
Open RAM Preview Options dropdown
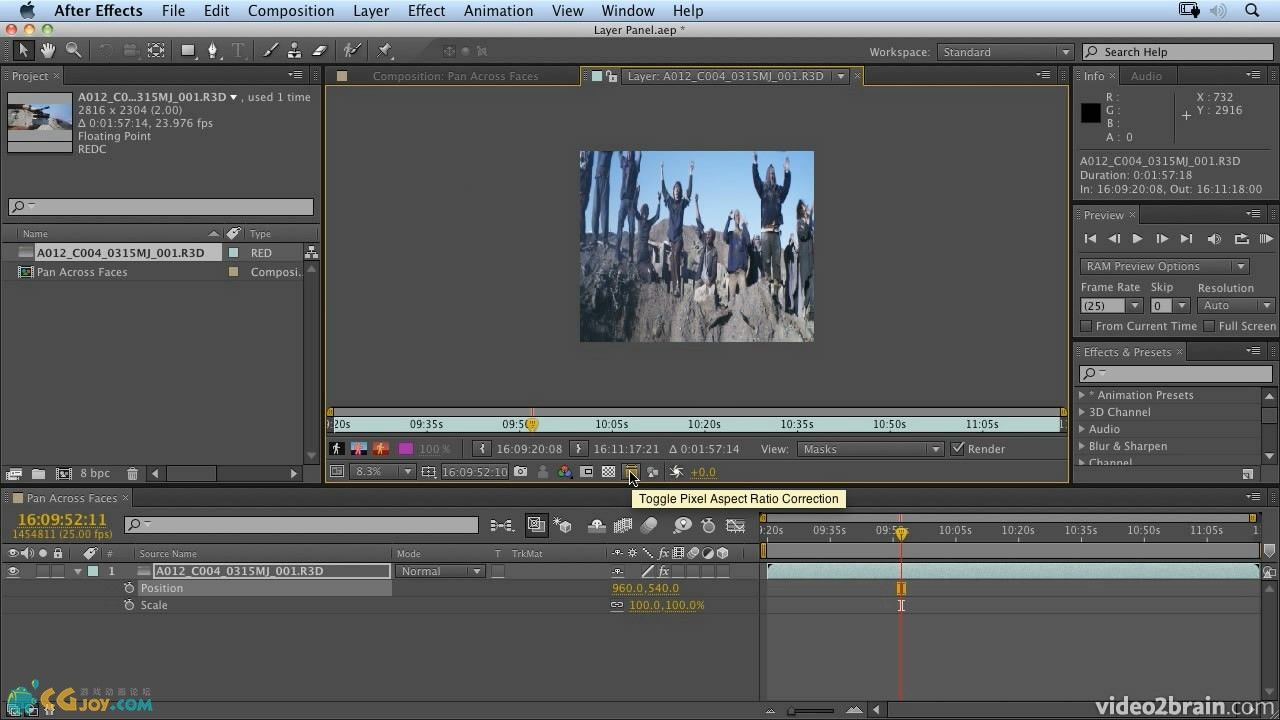[1164, 266]
